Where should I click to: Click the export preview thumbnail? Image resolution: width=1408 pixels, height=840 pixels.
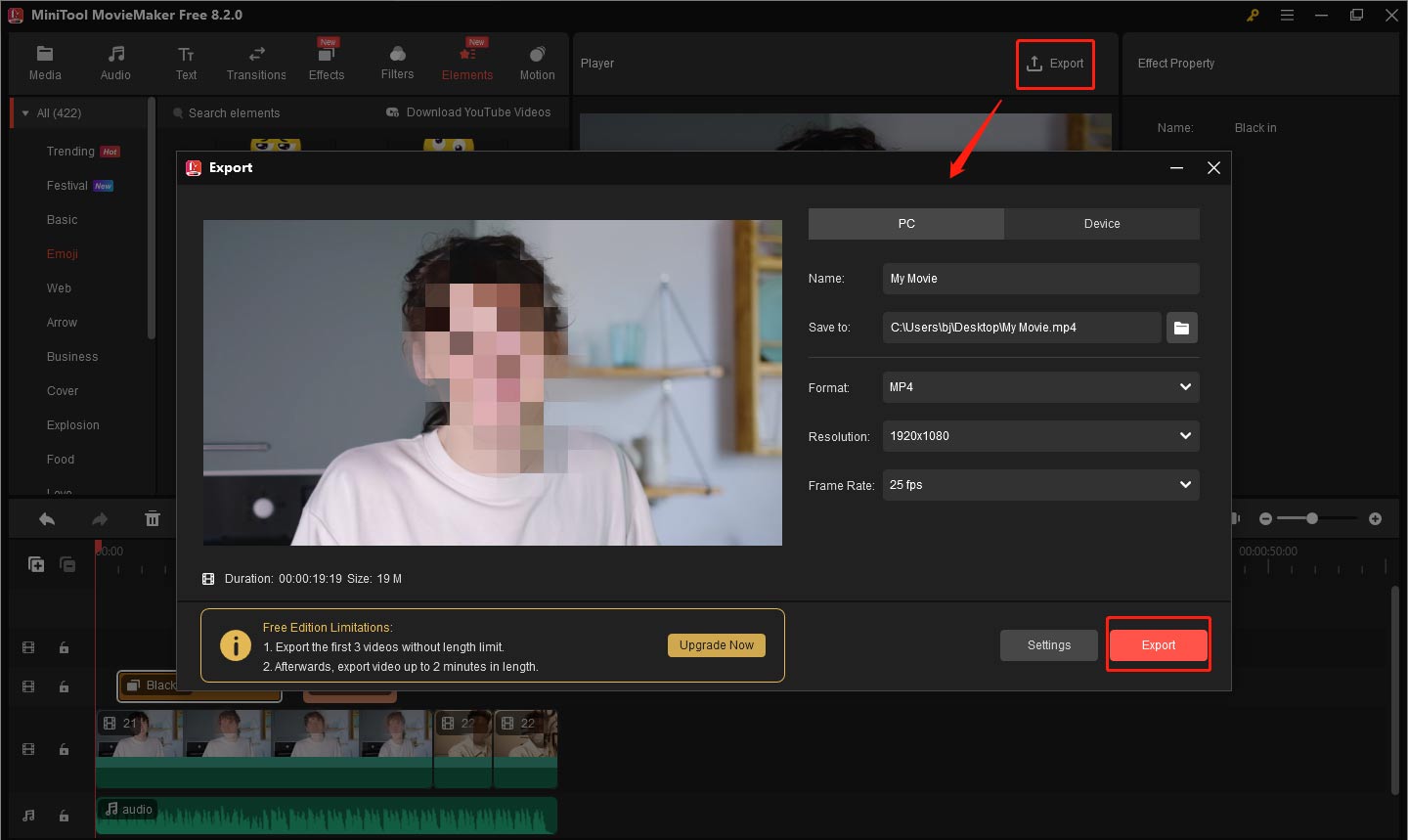click(x=493, y=382)
